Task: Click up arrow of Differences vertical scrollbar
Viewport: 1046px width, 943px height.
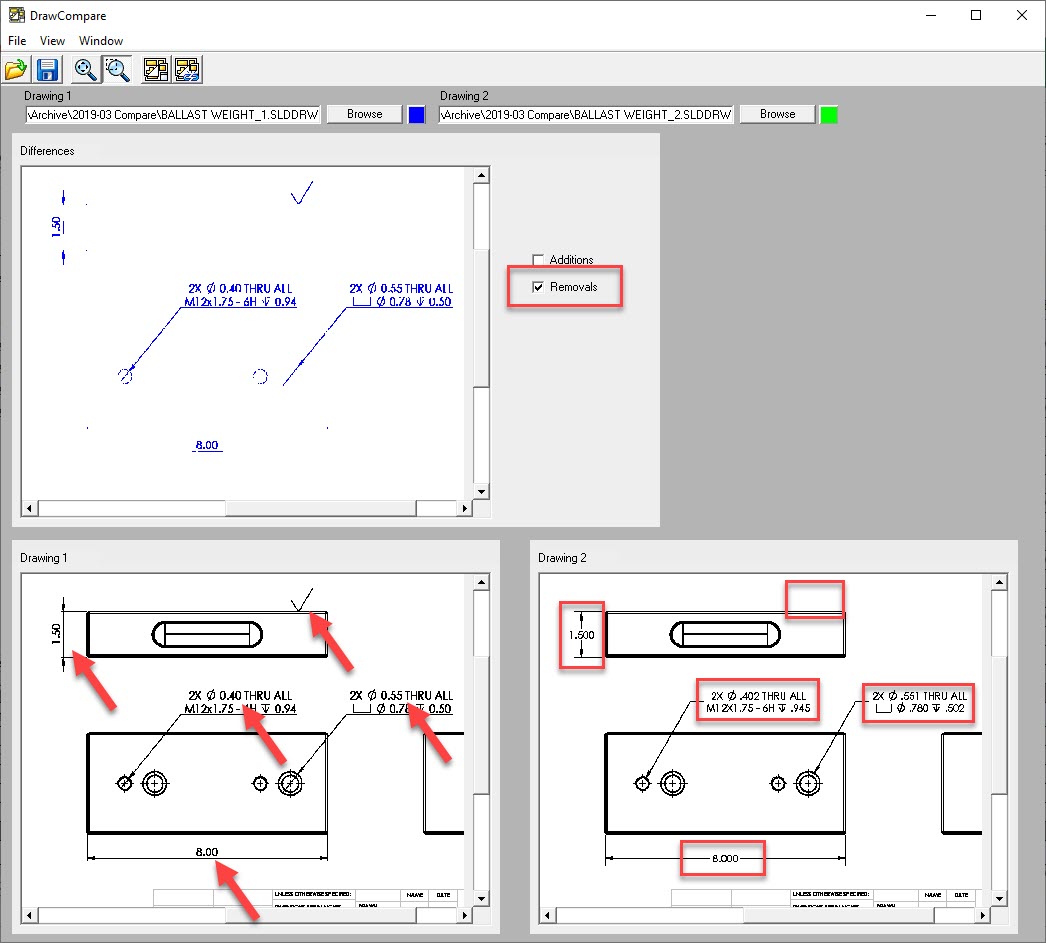Action: (481, 175)
